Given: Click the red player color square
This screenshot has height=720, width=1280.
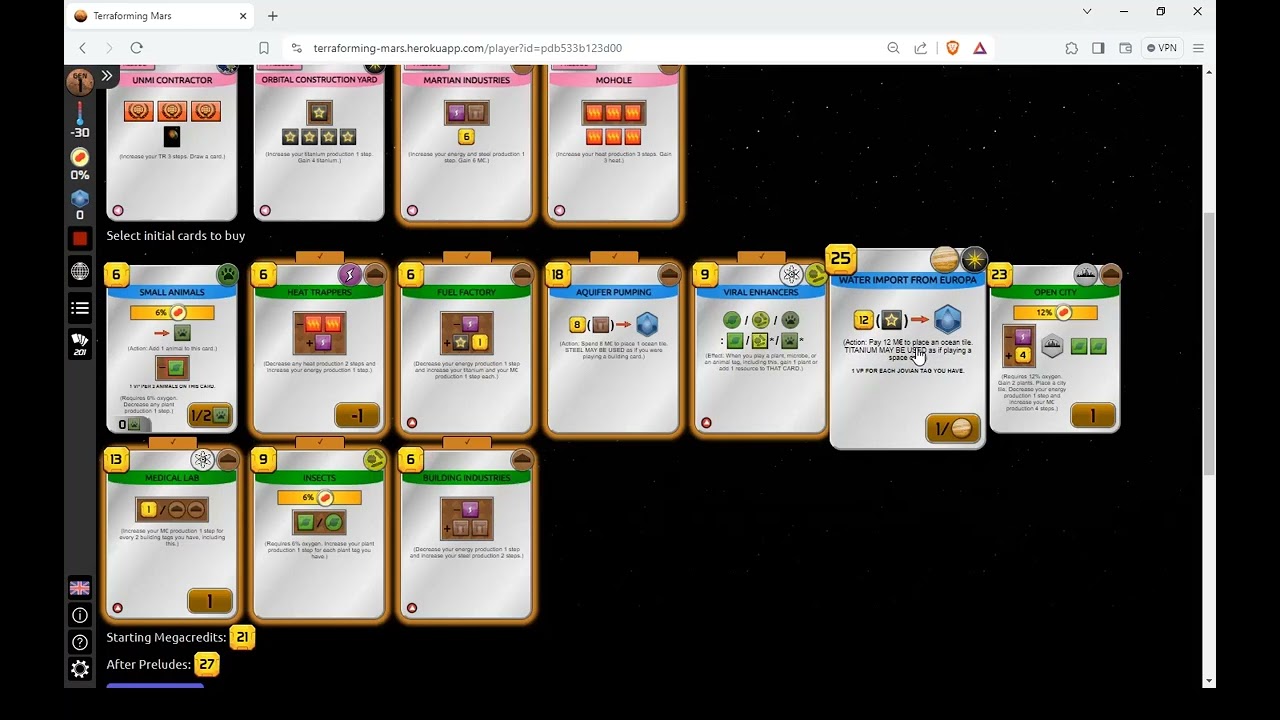Looking at the screenshot, I should [80, 238].
